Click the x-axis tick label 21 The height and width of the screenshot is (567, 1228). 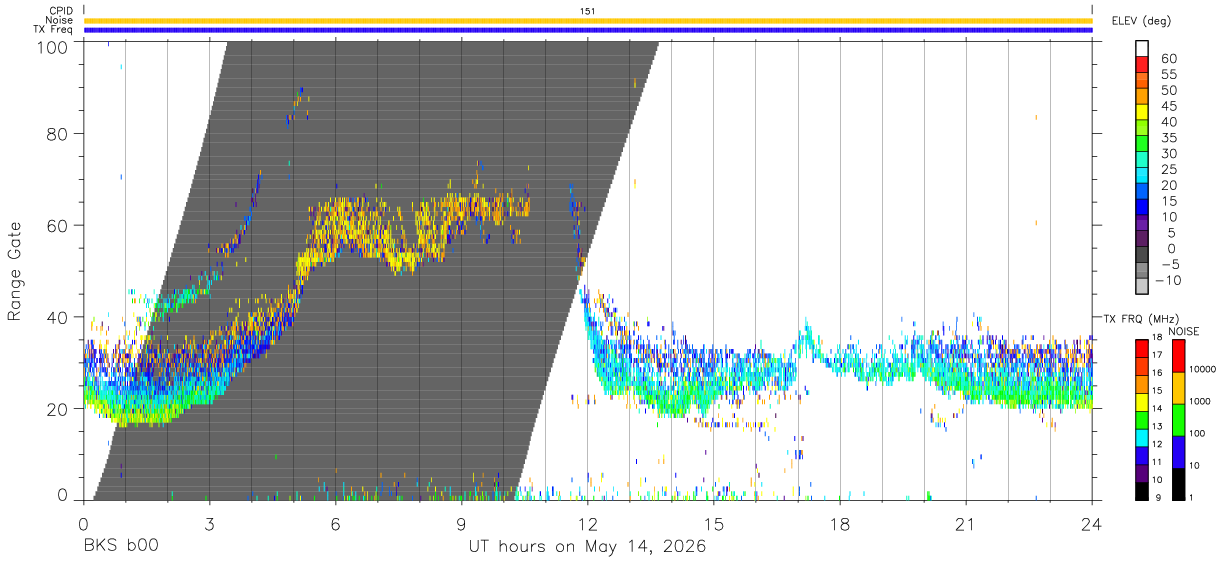[x=966, y=523]
